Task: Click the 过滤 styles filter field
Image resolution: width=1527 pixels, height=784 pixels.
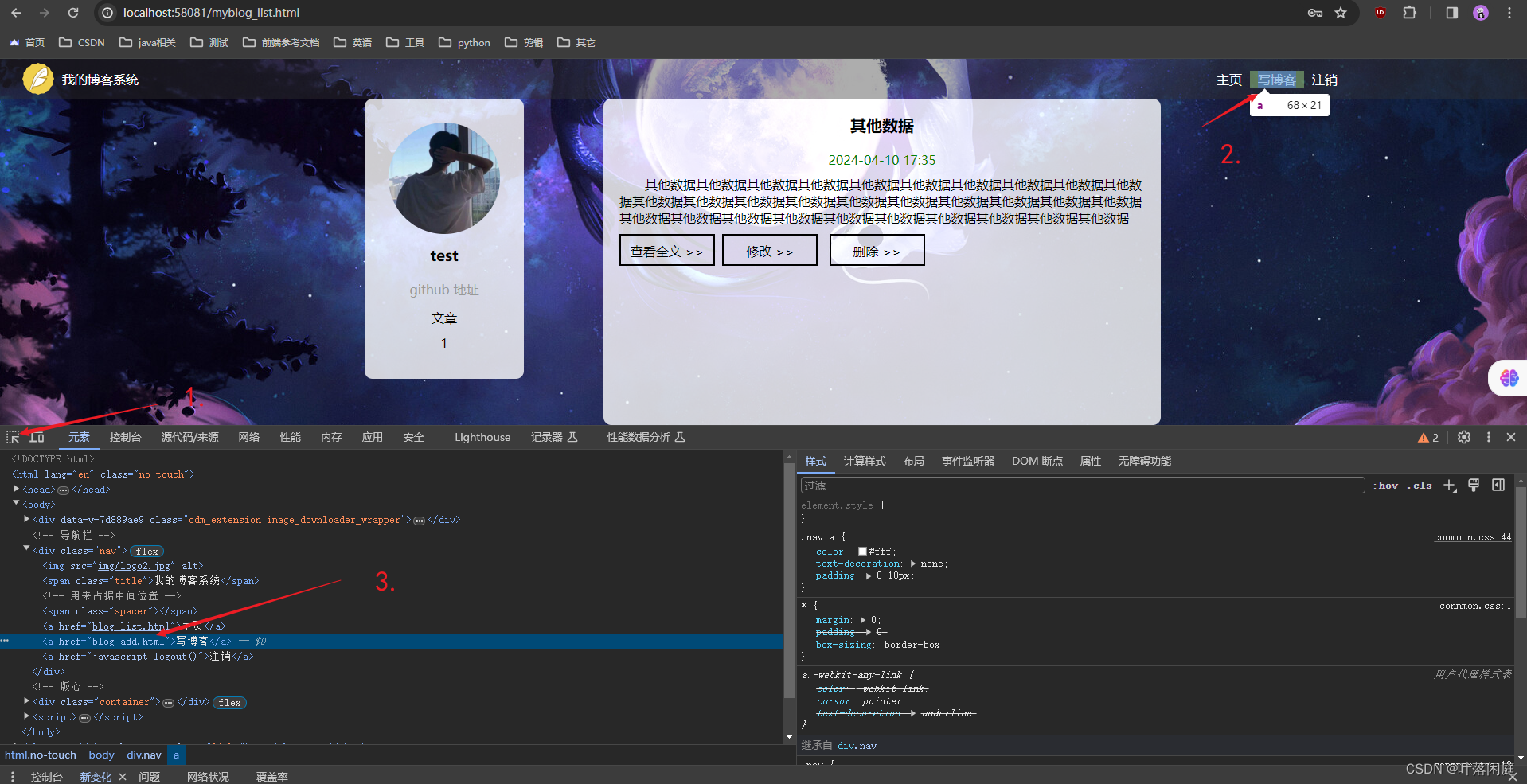Action: pyautogui.click(x=1083, y=486)
